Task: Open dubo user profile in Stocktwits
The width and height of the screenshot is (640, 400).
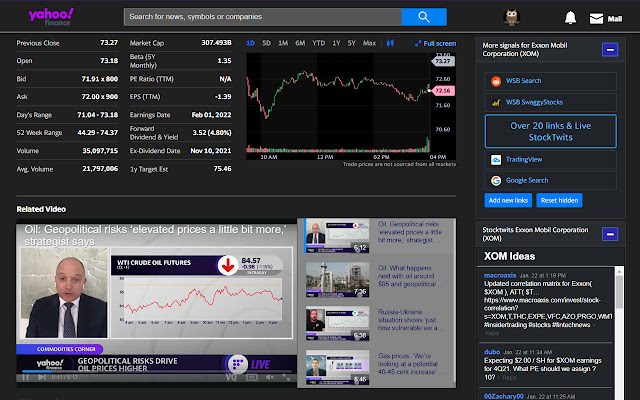Action: point(492,352)
